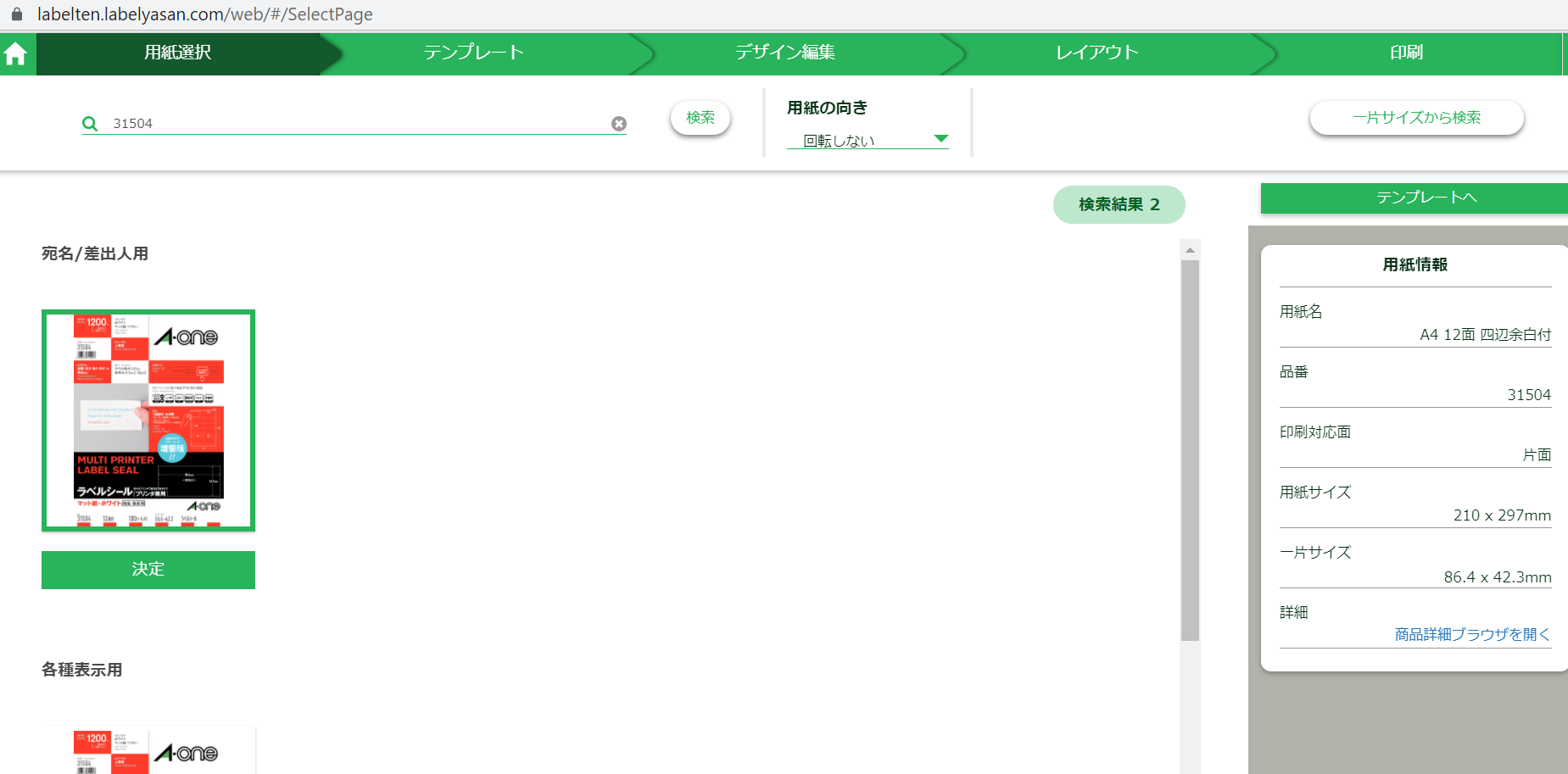Click the padlock icon in the address bar
Viewport: 1568px width, 774px height.
coord(17,14)
